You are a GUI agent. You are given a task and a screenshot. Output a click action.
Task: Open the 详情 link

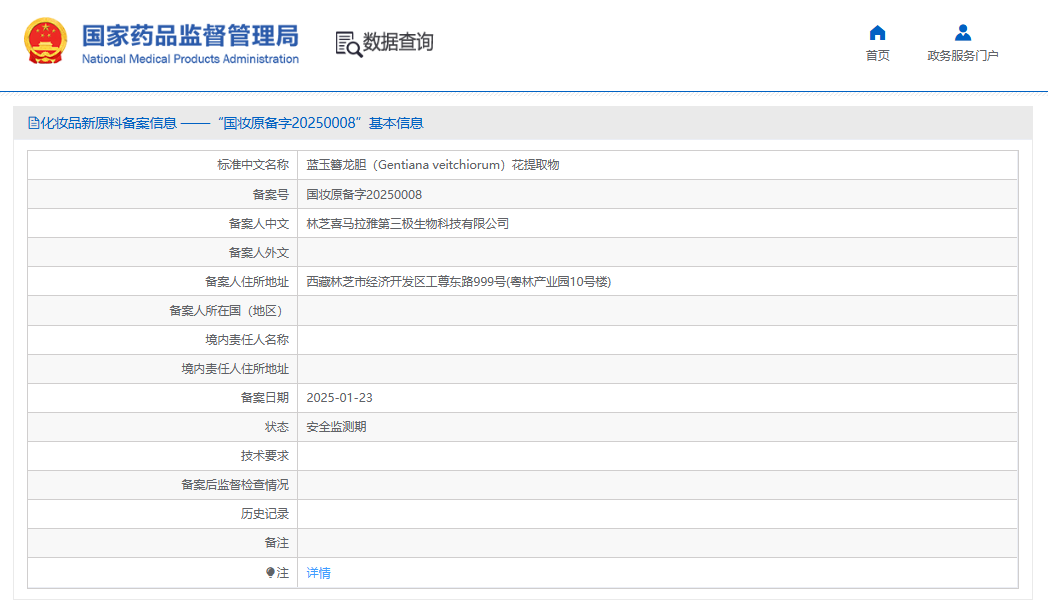point(318,573)
